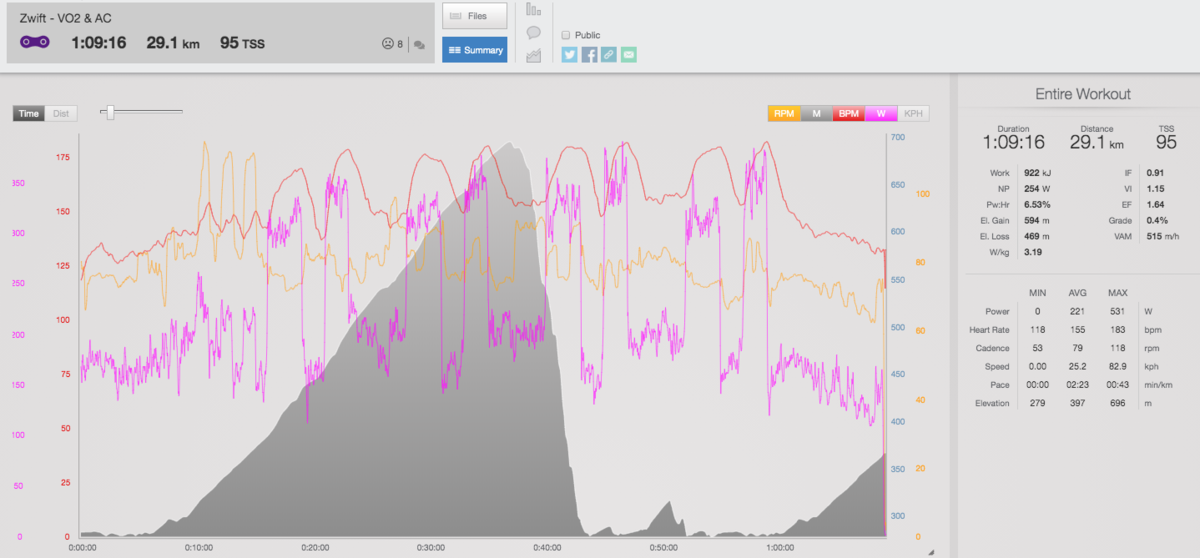The image size is (1200, 558).
Task: Click the W/kg 3.19 value
Action: tap(1033, 252)
